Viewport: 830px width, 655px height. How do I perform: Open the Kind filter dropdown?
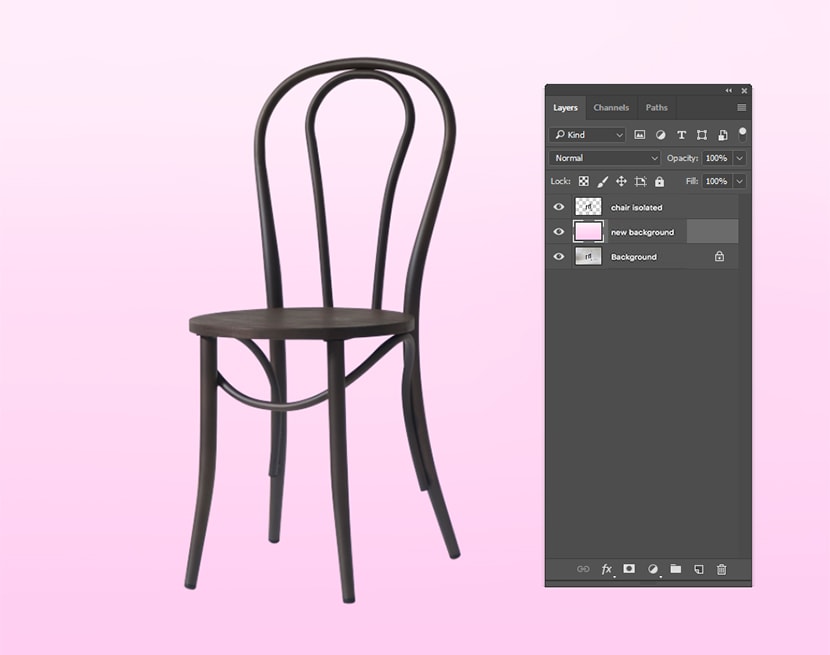587,135
